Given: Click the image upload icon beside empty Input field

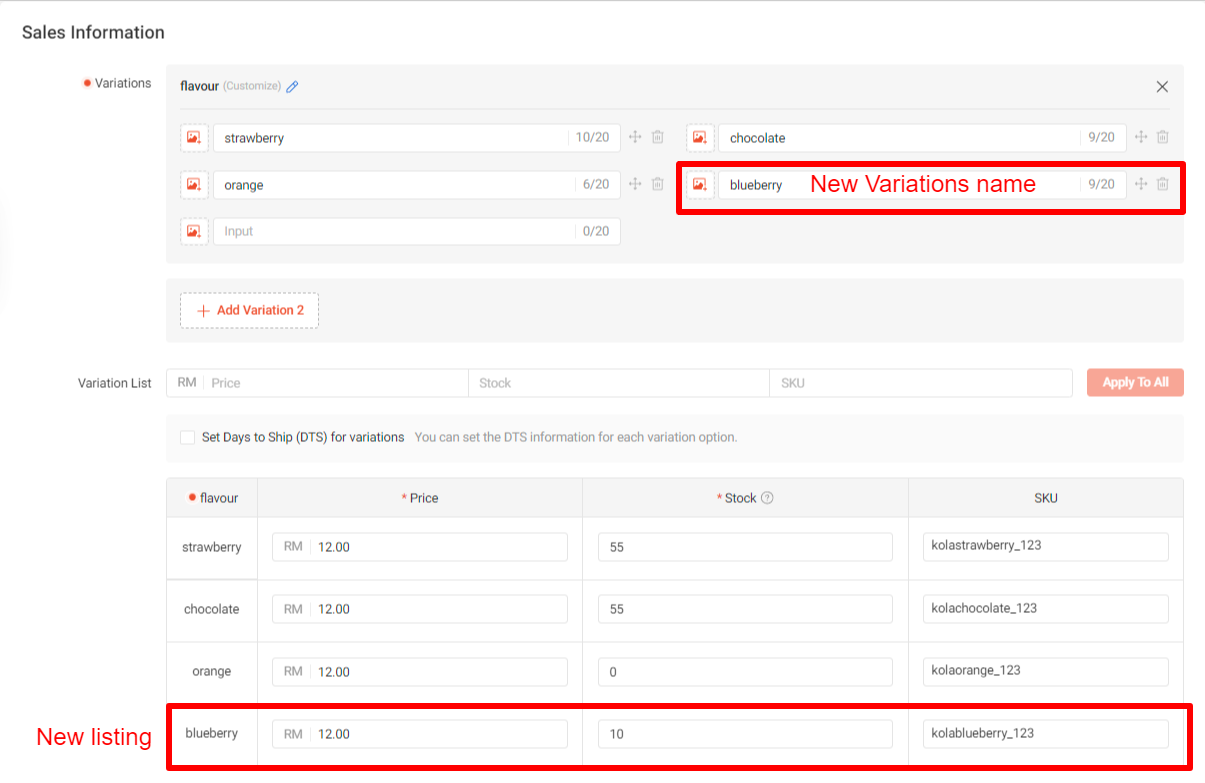Looking at the screenshot, I should coord(194,231).
